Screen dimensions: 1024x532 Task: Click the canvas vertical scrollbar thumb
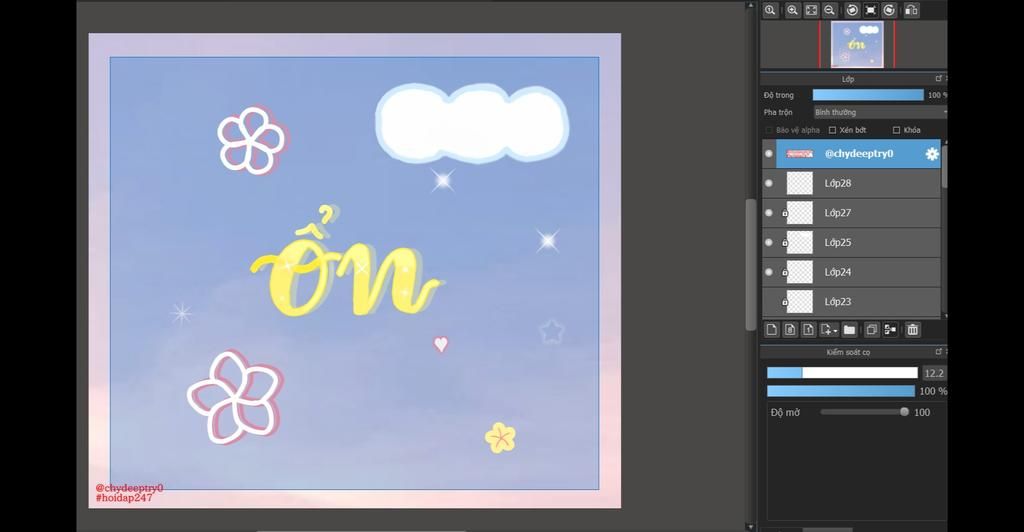tap(750, 264)
